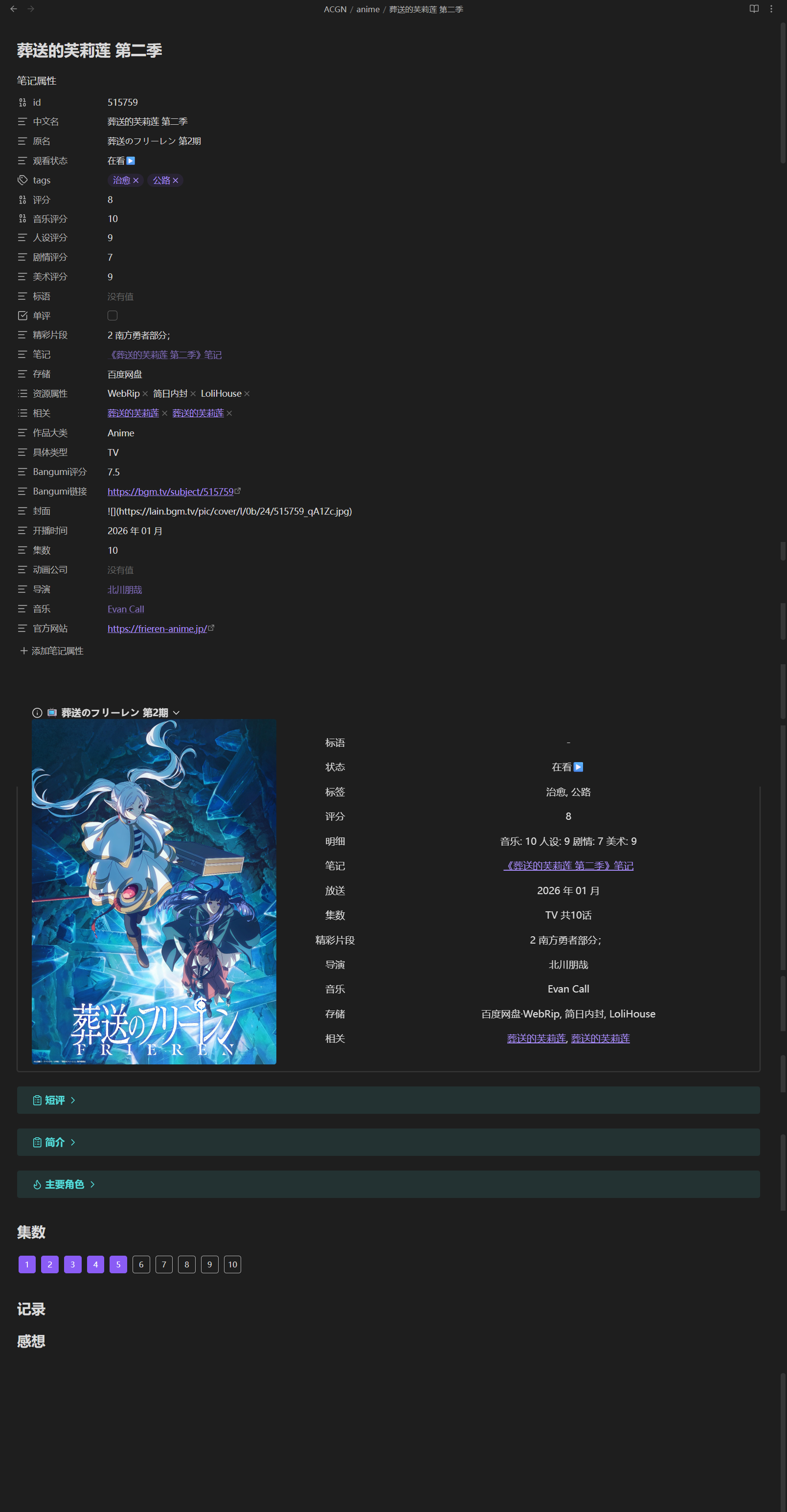Click the plus icon to add property
787x1512 pixels.
click(x=23, y=651)
